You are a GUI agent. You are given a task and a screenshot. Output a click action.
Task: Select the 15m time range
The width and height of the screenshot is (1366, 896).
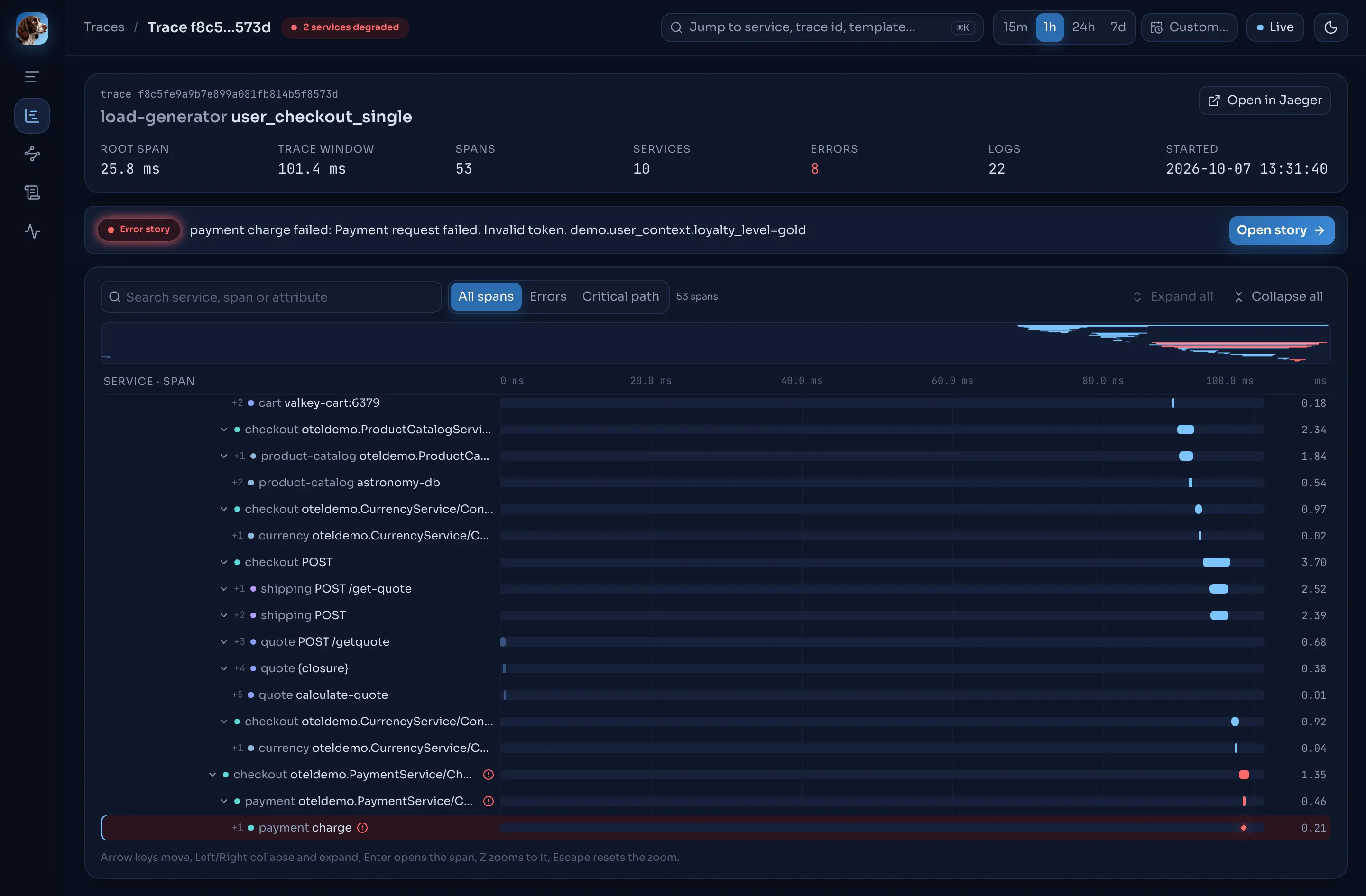[x=1015, y=27]
